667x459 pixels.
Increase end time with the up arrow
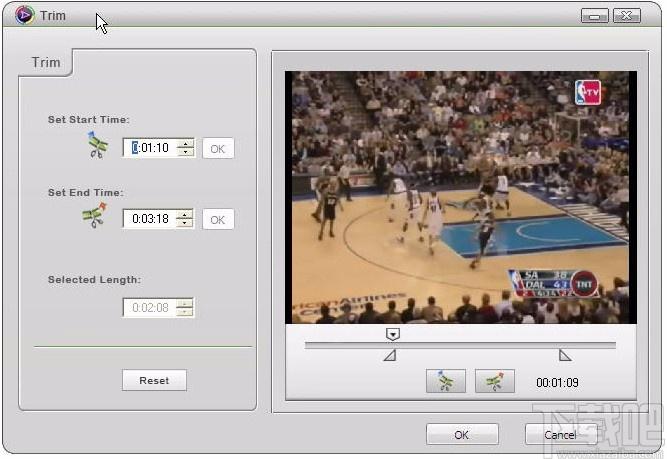point(184,214)
